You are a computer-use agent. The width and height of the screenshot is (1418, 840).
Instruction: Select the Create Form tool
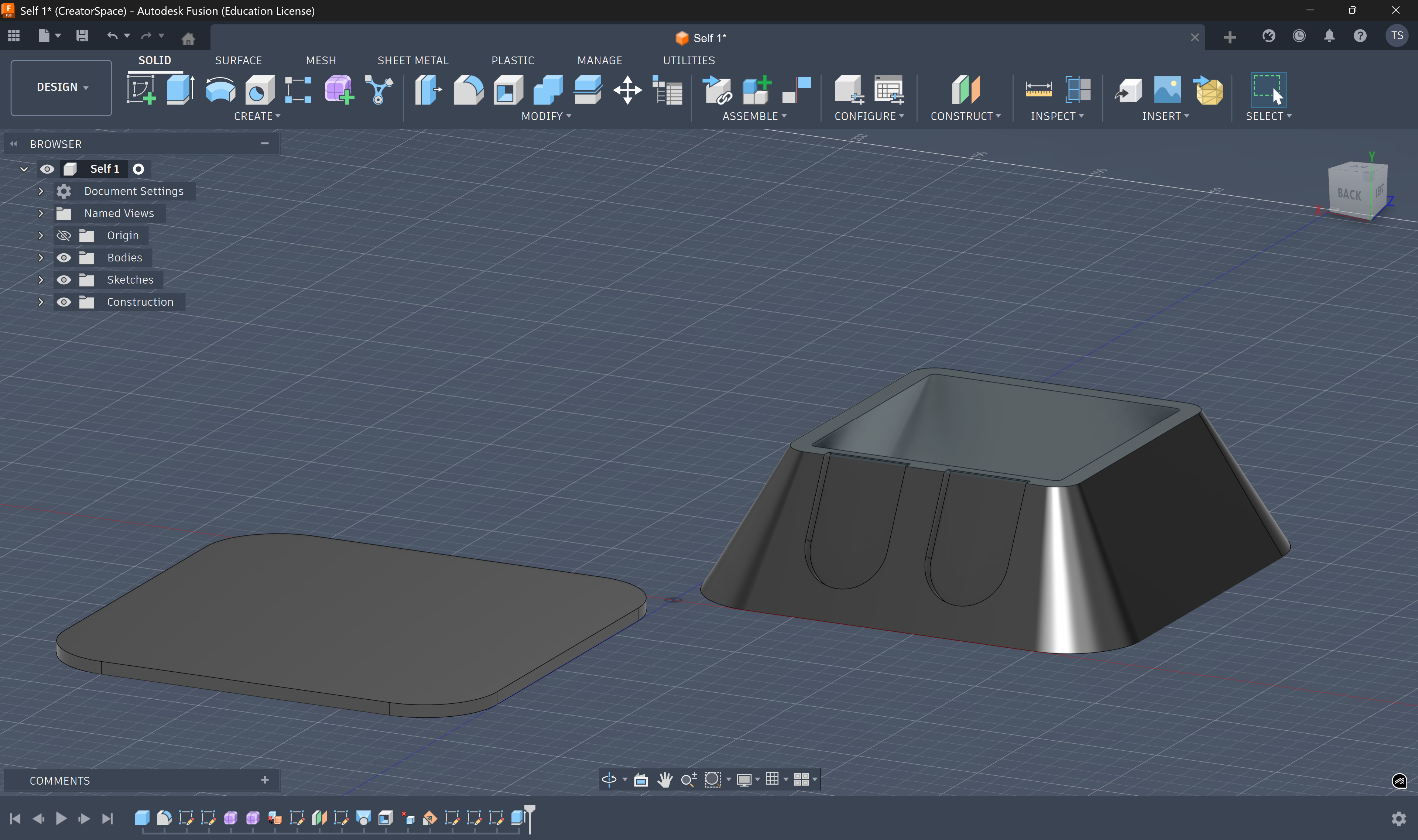tap(339, 89)
